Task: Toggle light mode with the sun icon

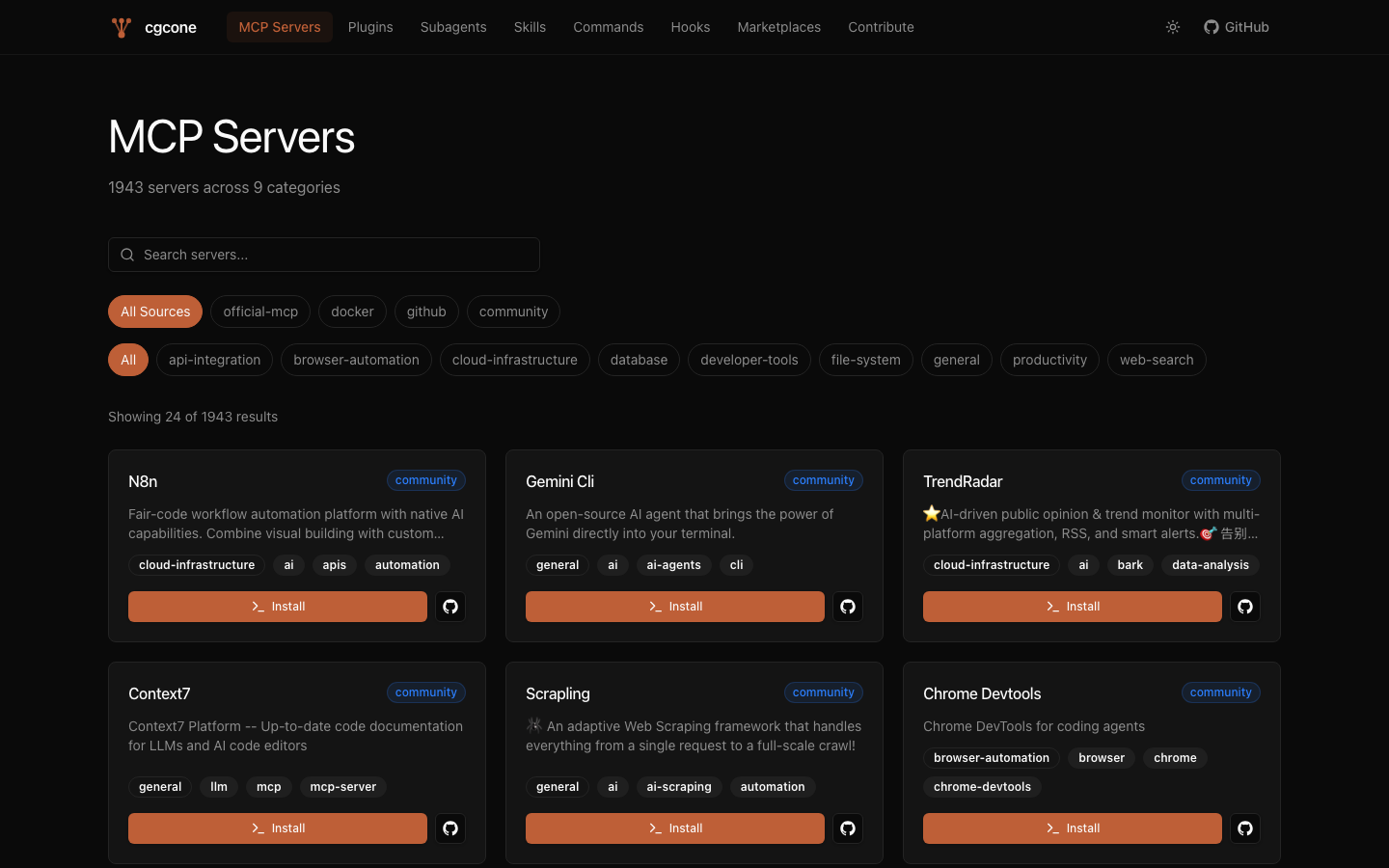Action: point(1172,27)
